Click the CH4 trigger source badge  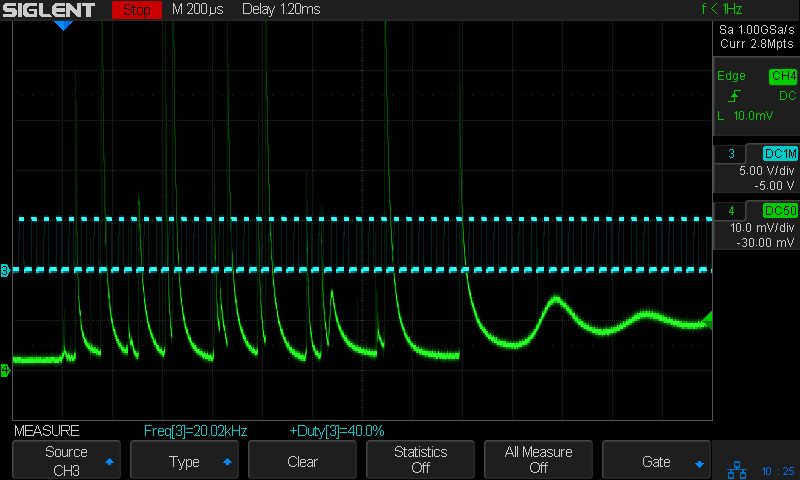coord(782,76)
